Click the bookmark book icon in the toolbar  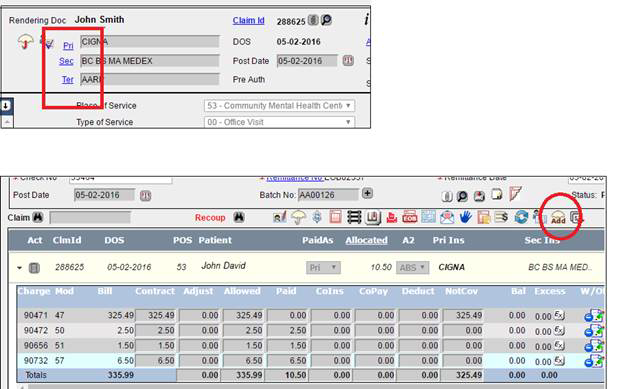click(373, 217)
